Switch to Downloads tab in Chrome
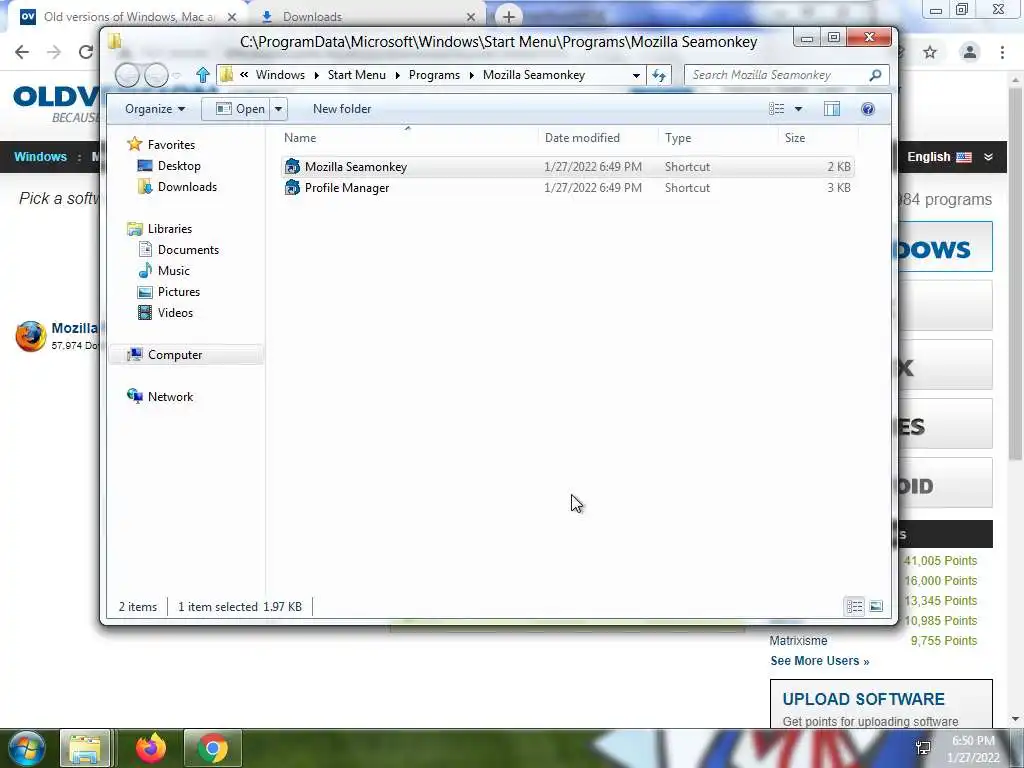This screenshot has width=1024, height=768. (370, 17)
